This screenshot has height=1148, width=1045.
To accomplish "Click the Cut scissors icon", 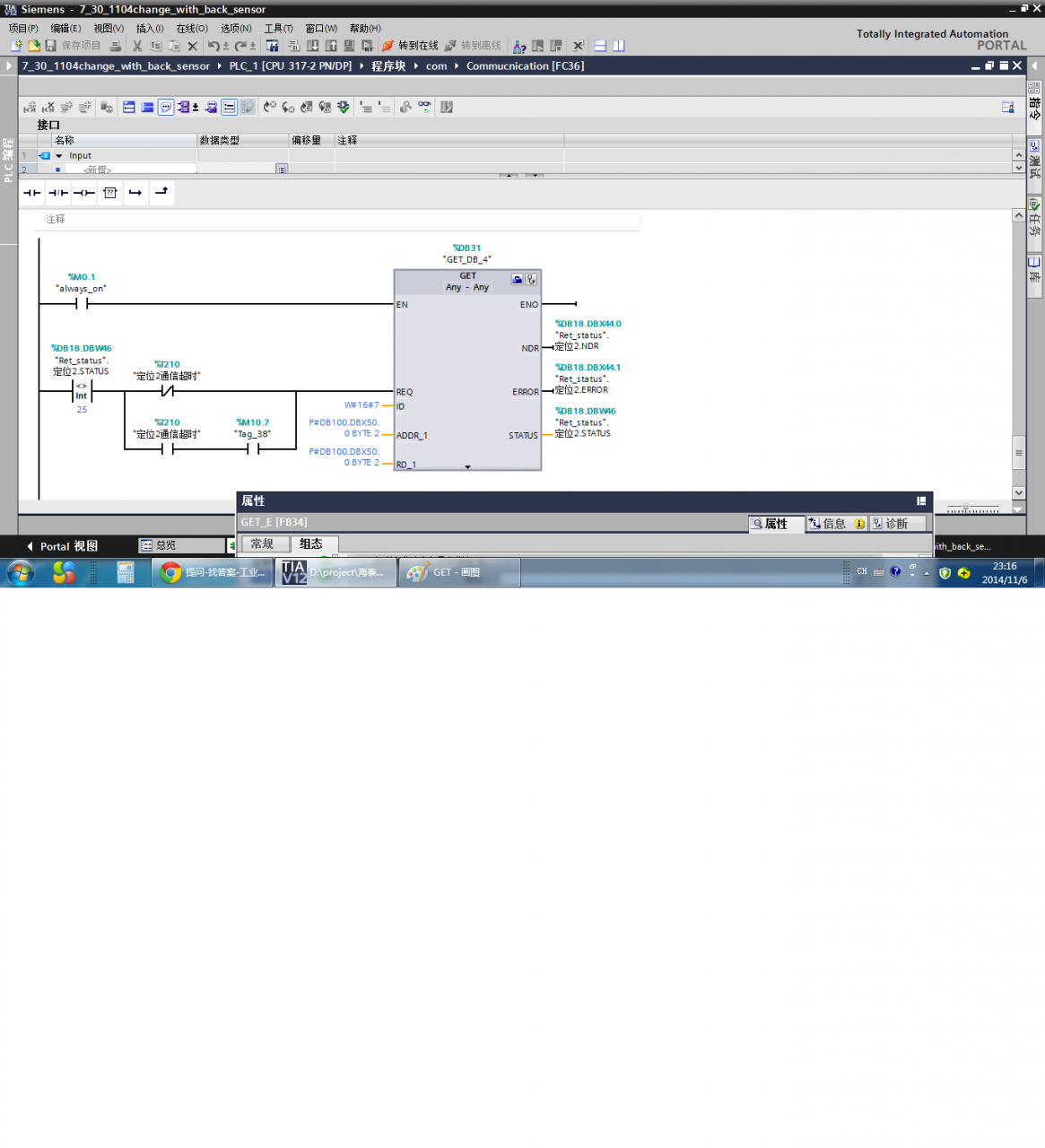I will [137, 46].
